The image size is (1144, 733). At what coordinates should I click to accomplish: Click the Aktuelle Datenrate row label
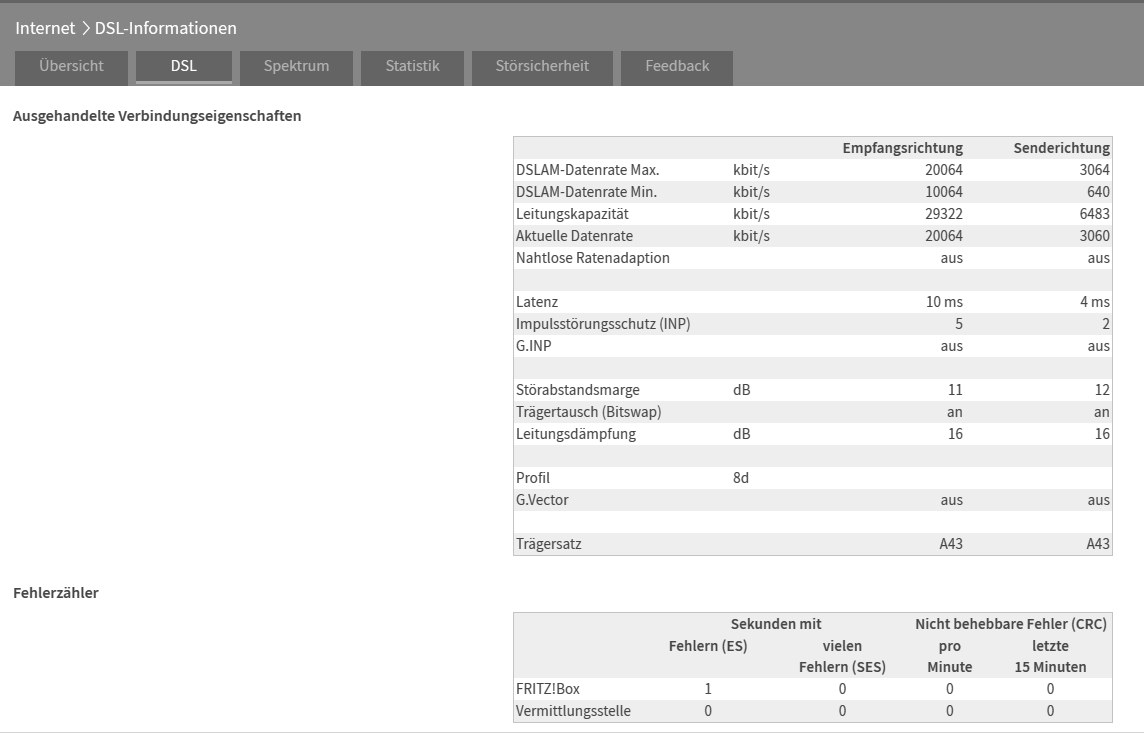pos(574,236)
